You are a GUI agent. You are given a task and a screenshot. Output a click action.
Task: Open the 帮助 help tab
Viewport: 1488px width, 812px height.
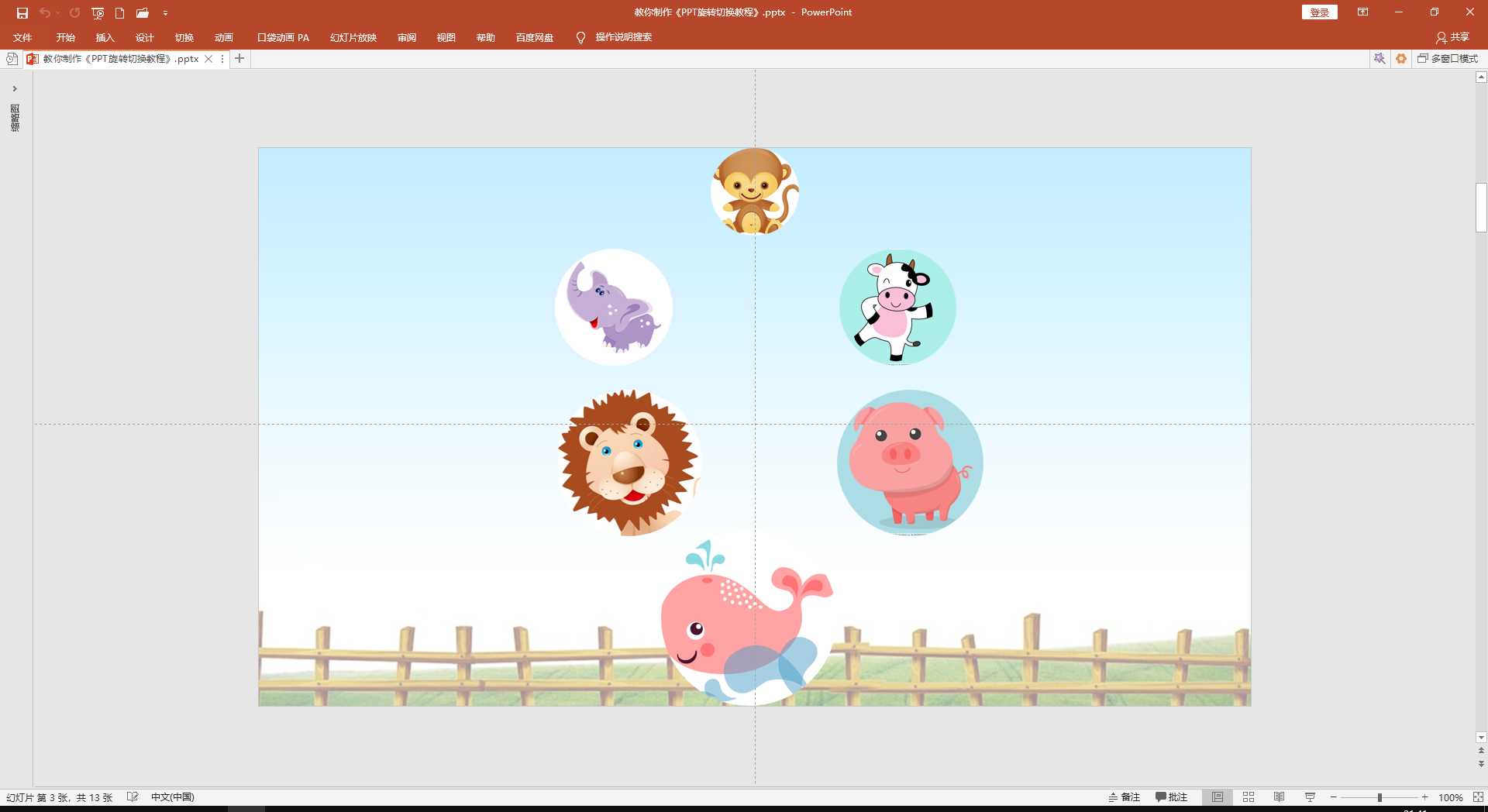[485, 37]
